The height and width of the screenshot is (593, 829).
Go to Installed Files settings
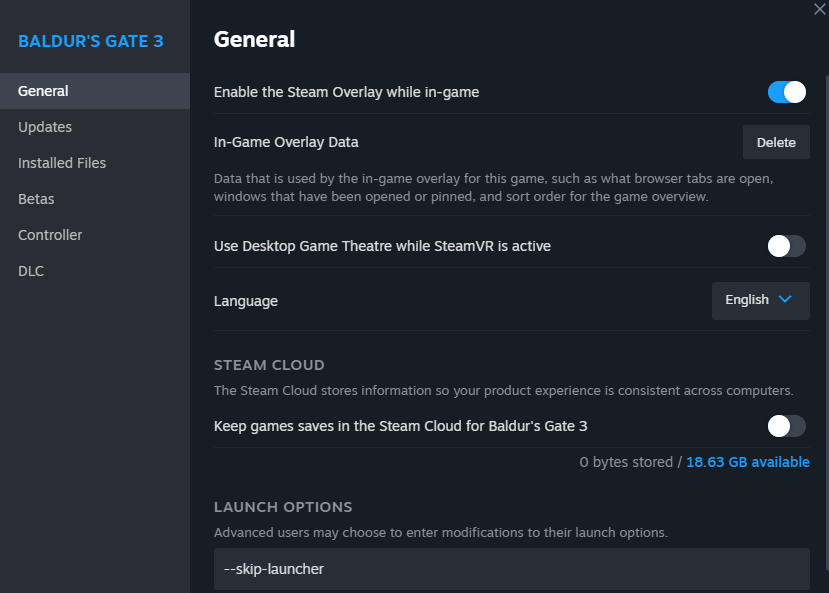62,163
